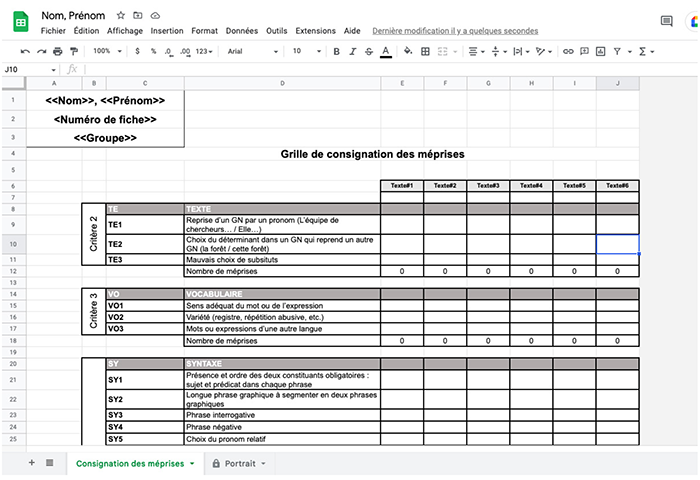Open horizontal align dropdown
700x480 pixels.
pos(476,51)
